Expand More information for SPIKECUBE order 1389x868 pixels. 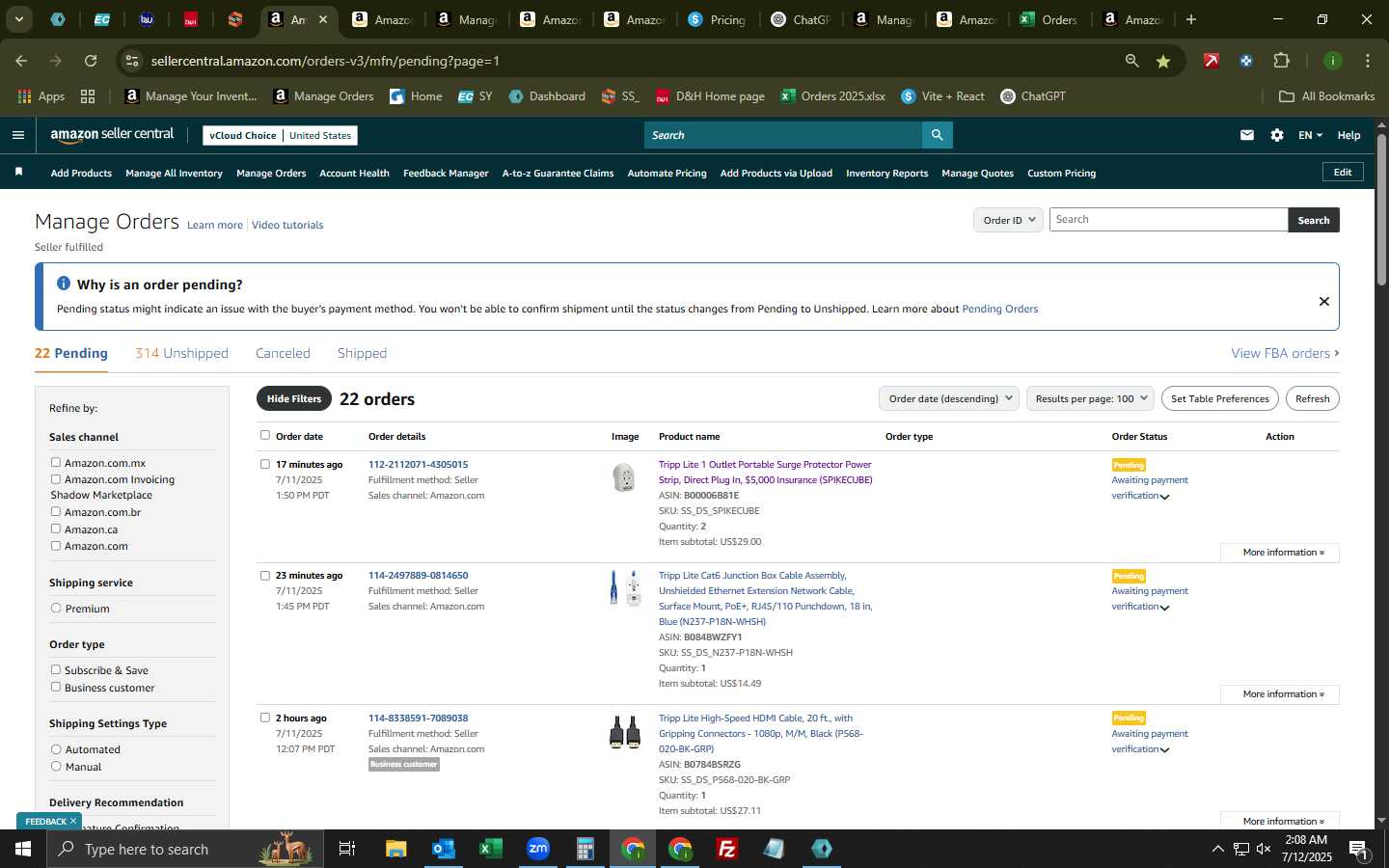(x=1279, y=553)
